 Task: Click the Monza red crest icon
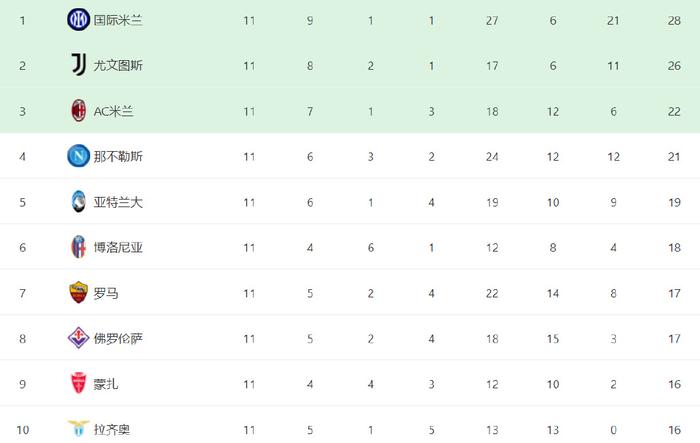(x=79, y=383)
